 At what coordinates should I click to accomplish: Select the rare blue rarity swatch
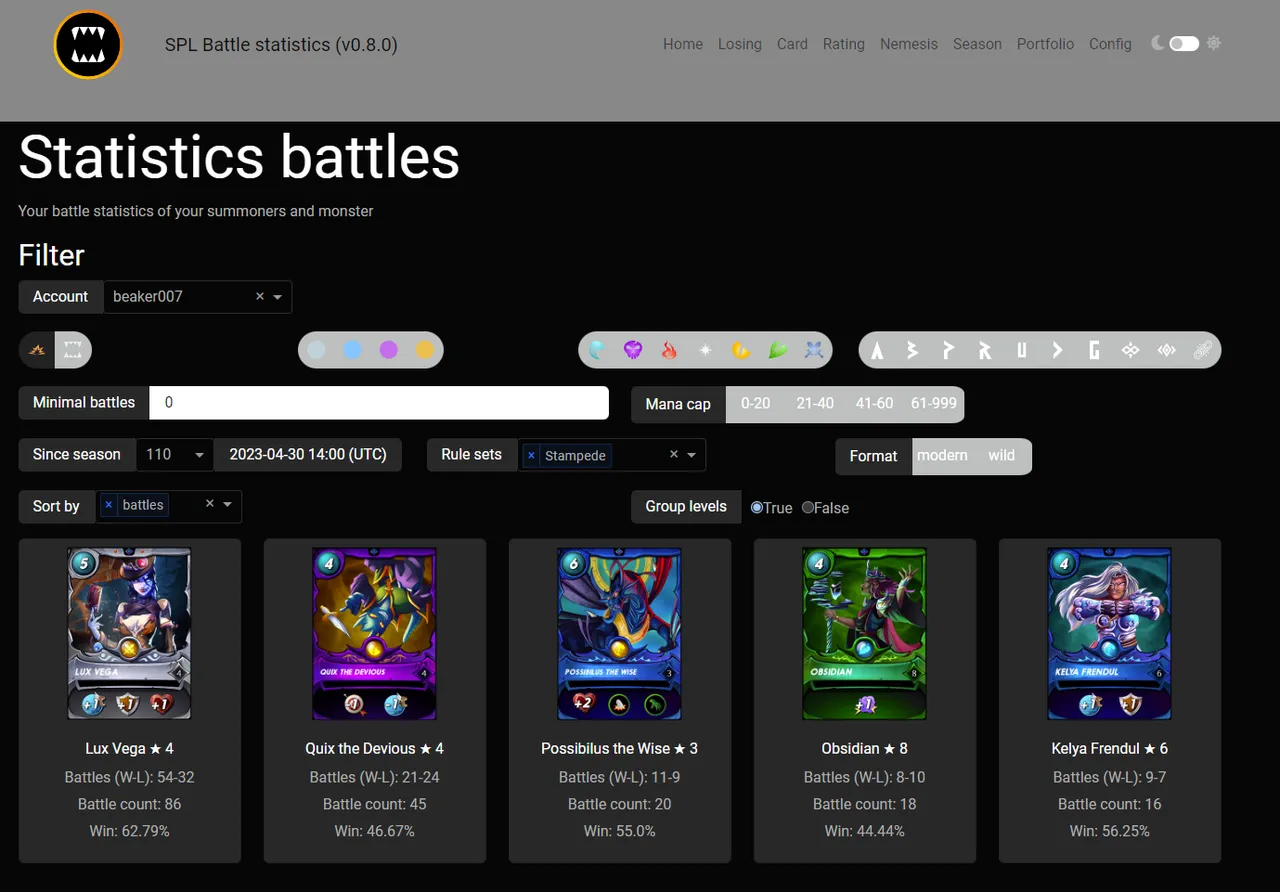[352, 350]
